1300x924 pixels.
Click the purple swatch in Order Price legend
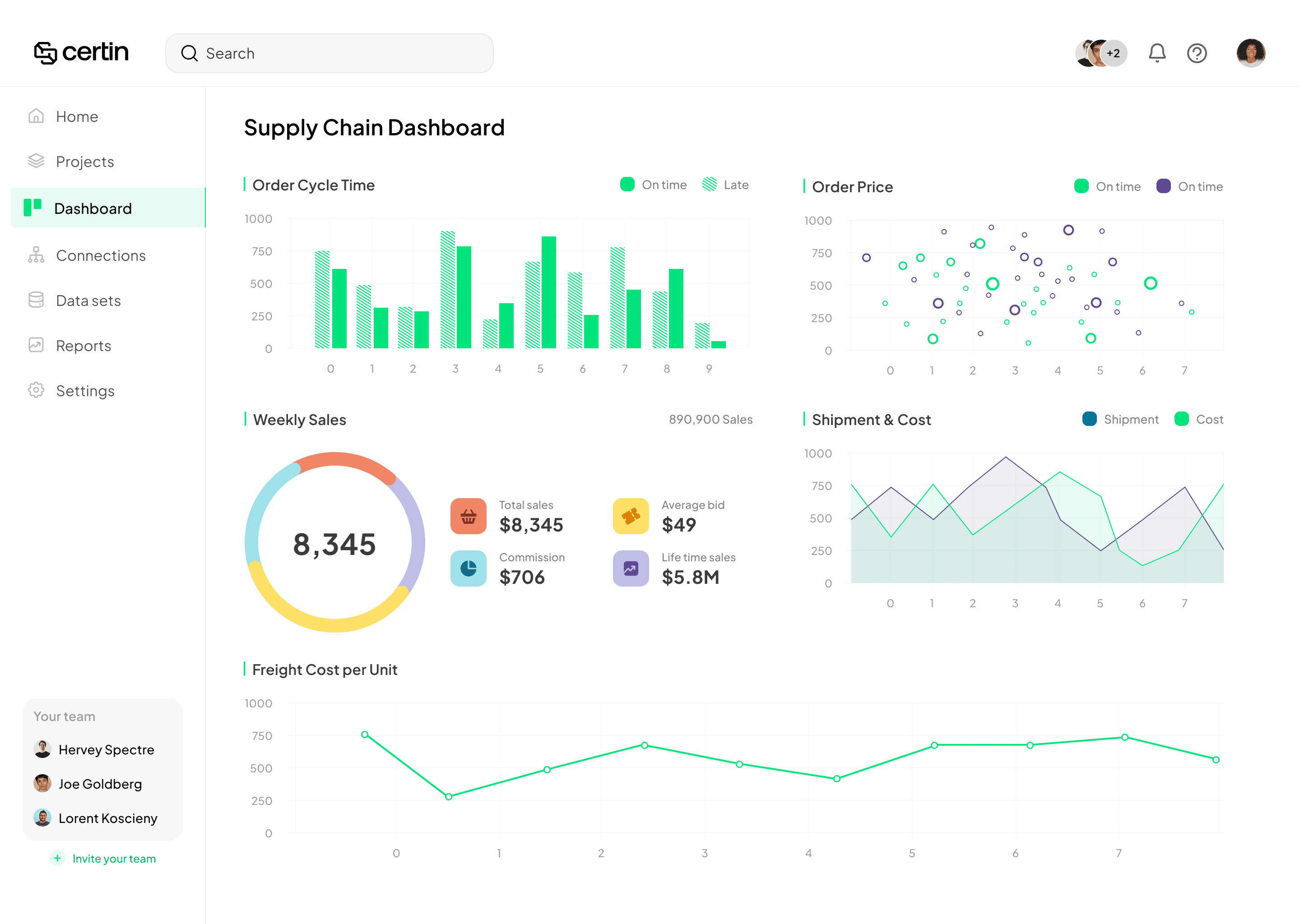(x=1163, y=186)
